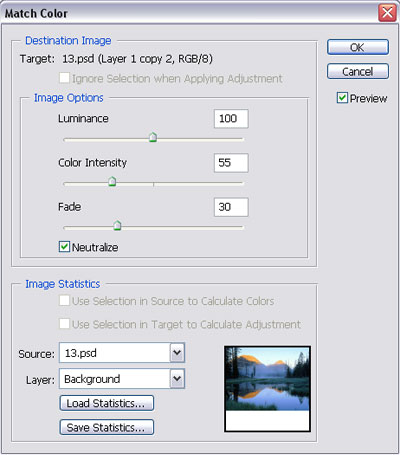The image size is (400, 455).
Task: Click the Image Options group heading
Action: (69, 98)
